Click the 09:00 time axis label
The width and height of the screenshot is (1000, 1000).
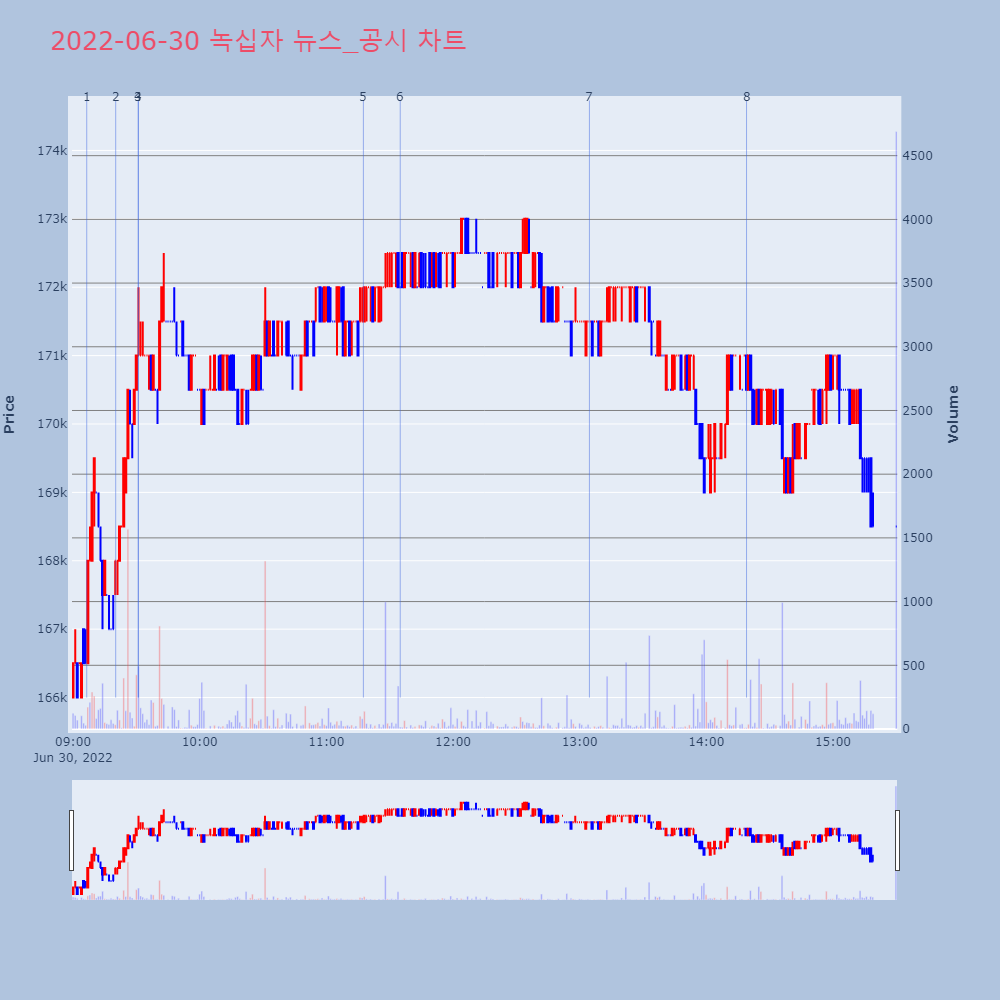(73, 742)
